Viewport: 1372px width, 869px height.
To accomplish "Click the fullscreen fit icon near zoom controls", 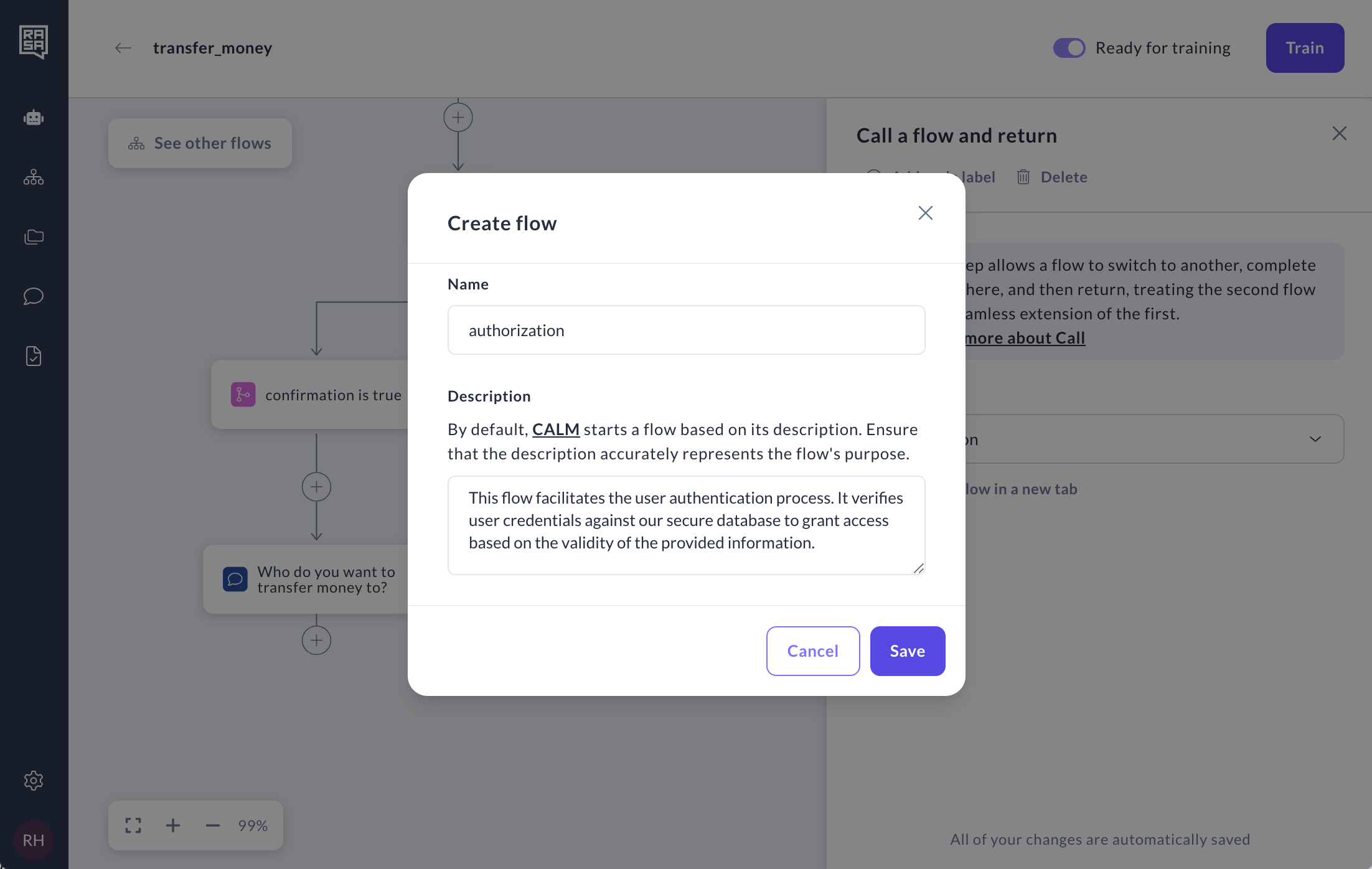I will click(x=133, y=825).
